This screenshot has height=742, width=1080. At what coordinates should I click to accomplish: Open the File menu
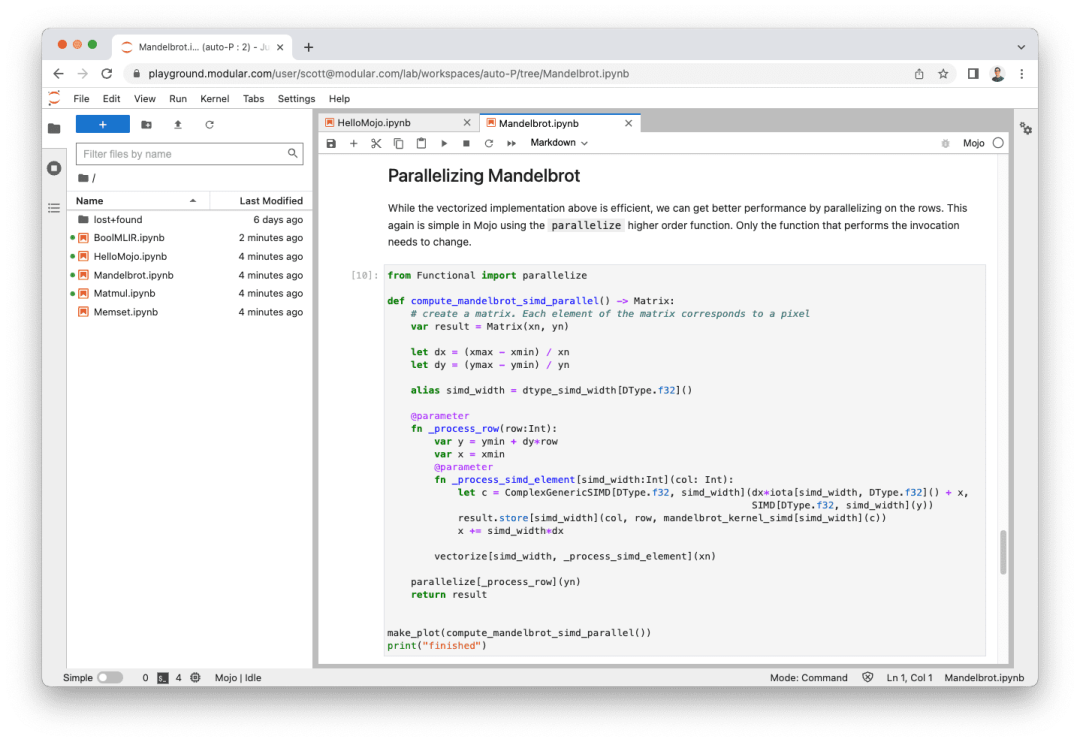[81, 99]
